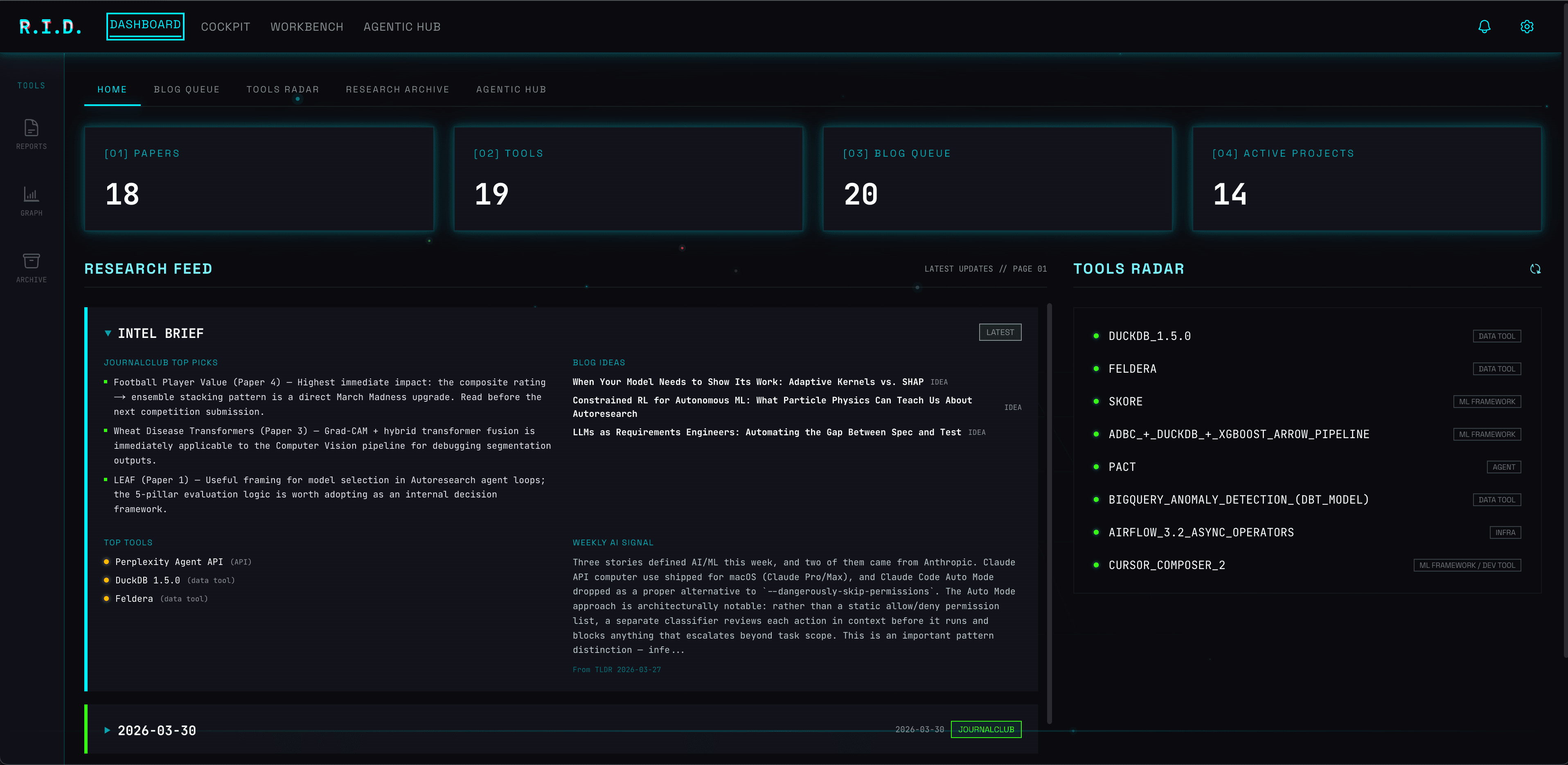Click the LATEST badge on Intel Brief
Viewport: 1568px width, 765px height.
tap(1000, 332)
